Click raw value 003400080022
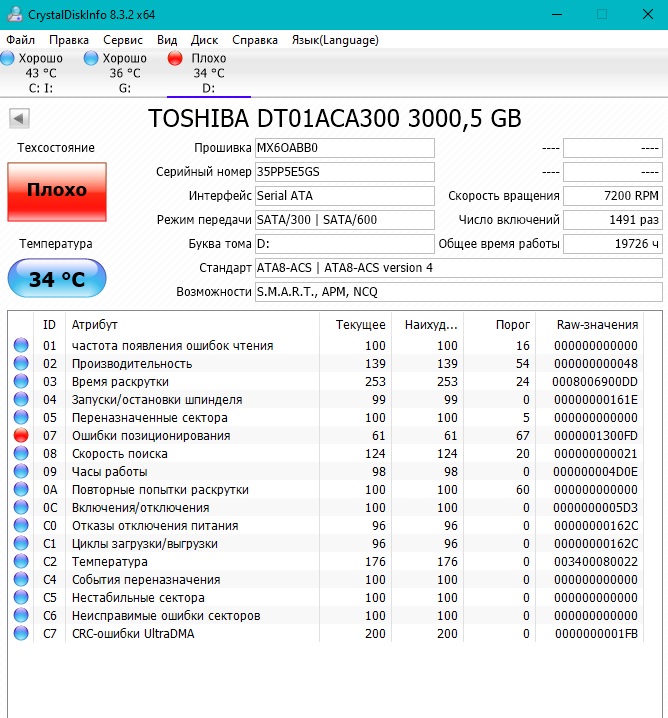 point(596,562)
